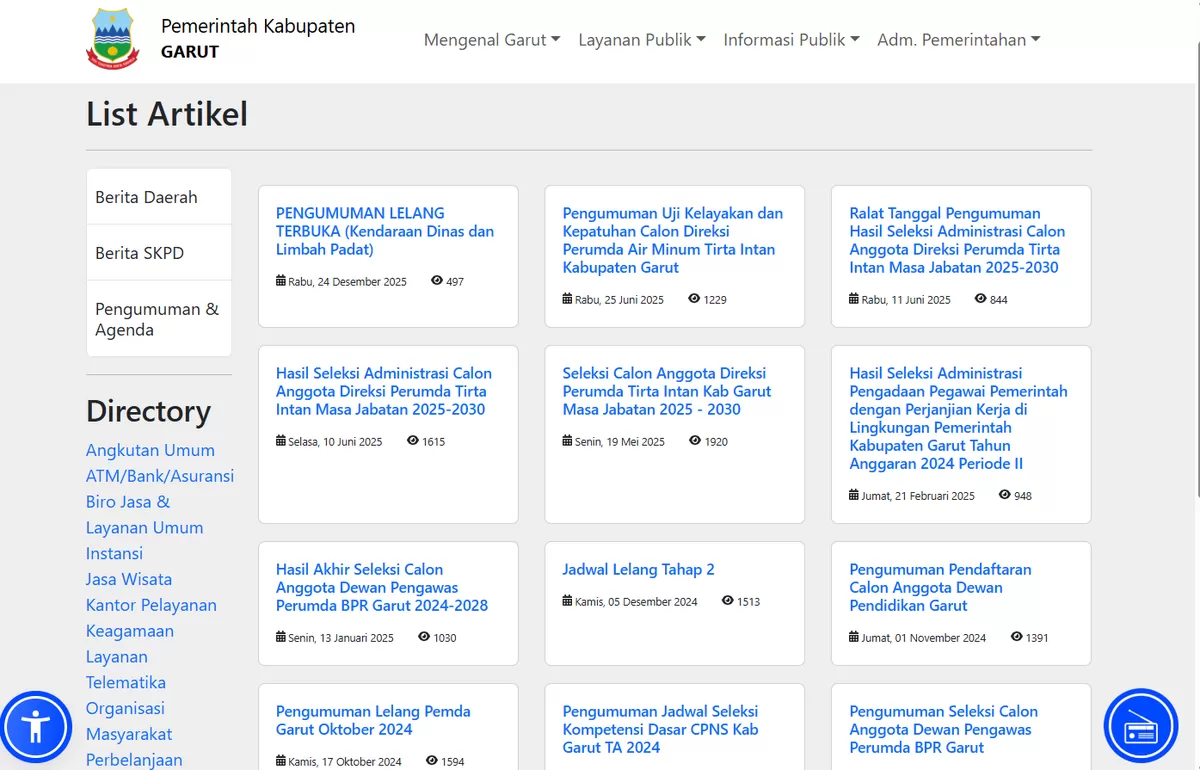Click calendar icon beside Jumat, 21 Februari 2025

tap(854, 495)
